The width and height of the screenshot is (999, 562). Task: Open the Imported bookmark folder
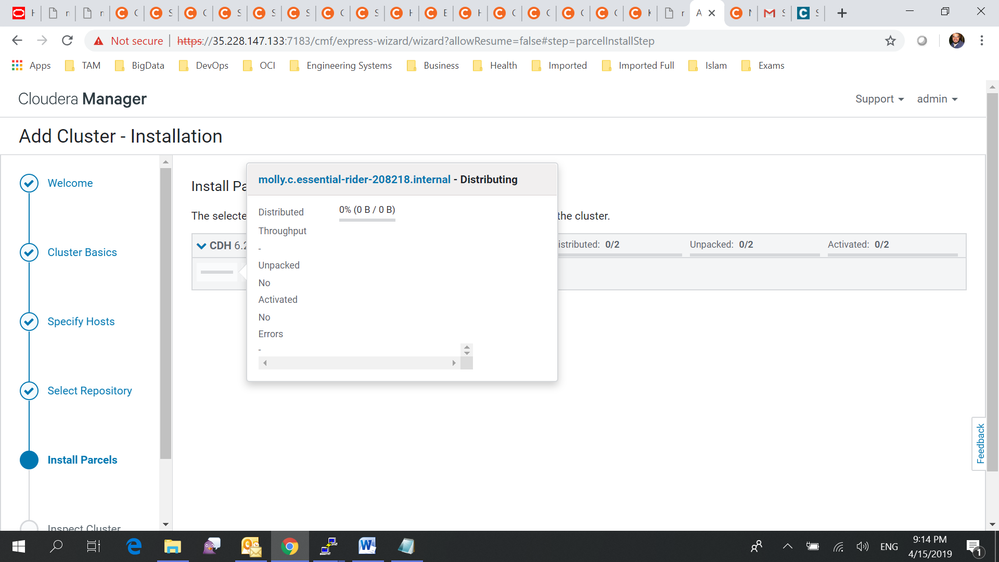(559, 66)
